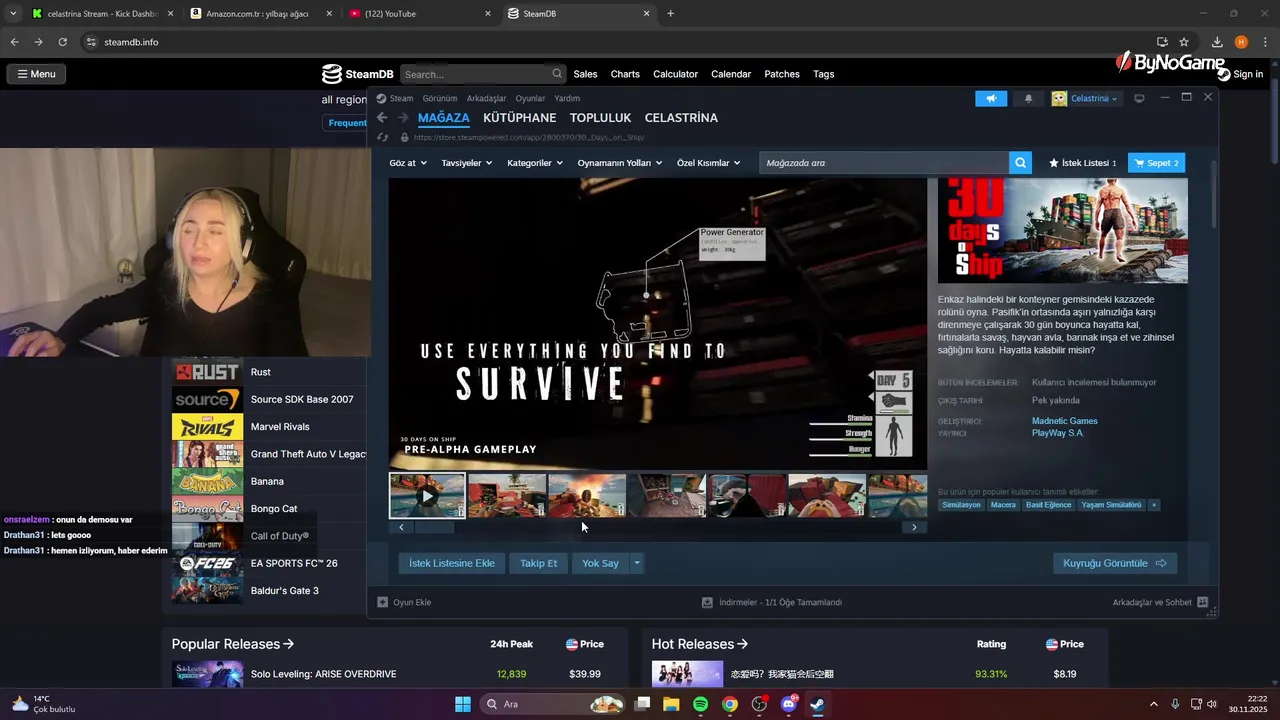Click the Steam store search magnifier button
This screenshot has height=720, width=1280.
[x=1020, y=163]
